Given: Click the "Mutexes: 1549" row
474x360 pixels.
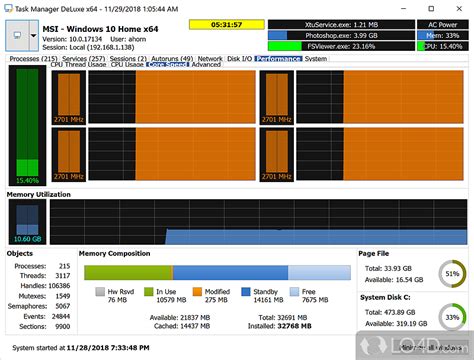Looking at the screenshot, I should pyautogui.click(x=44, y=296).
